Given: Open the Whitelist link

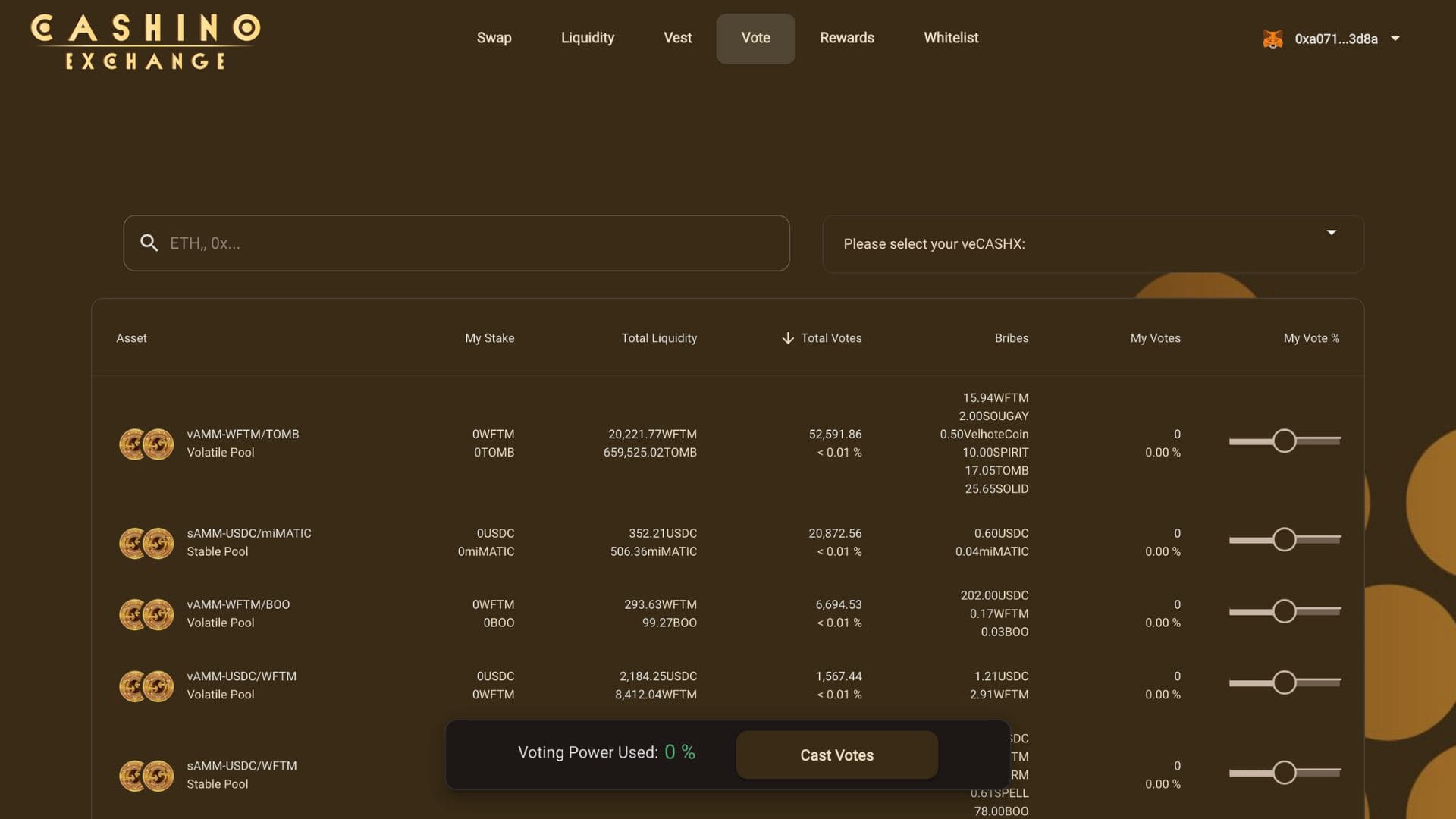Looking at the screenshot, I should [x=951, y=38].
